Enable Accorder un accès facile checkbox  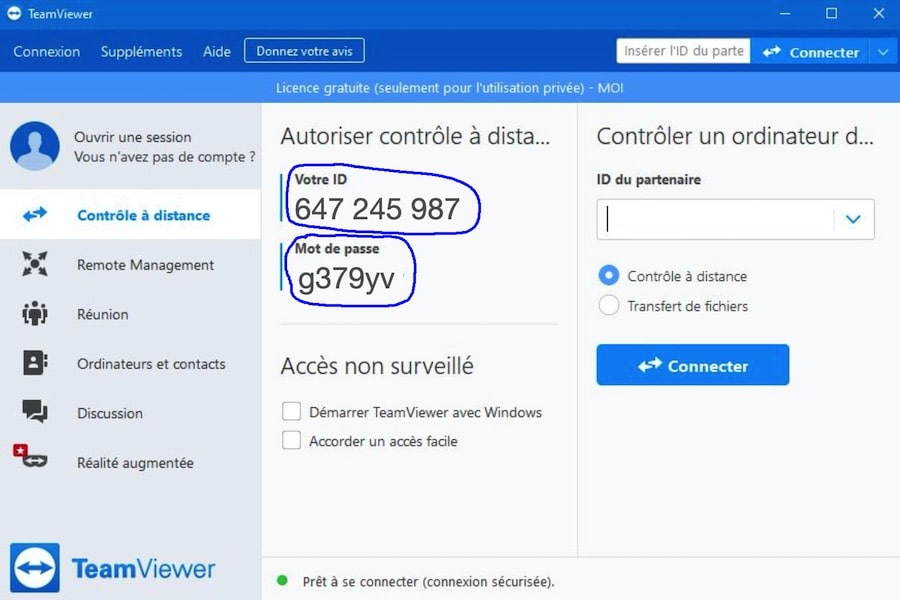pyautogui.click(x=291, y=440)
